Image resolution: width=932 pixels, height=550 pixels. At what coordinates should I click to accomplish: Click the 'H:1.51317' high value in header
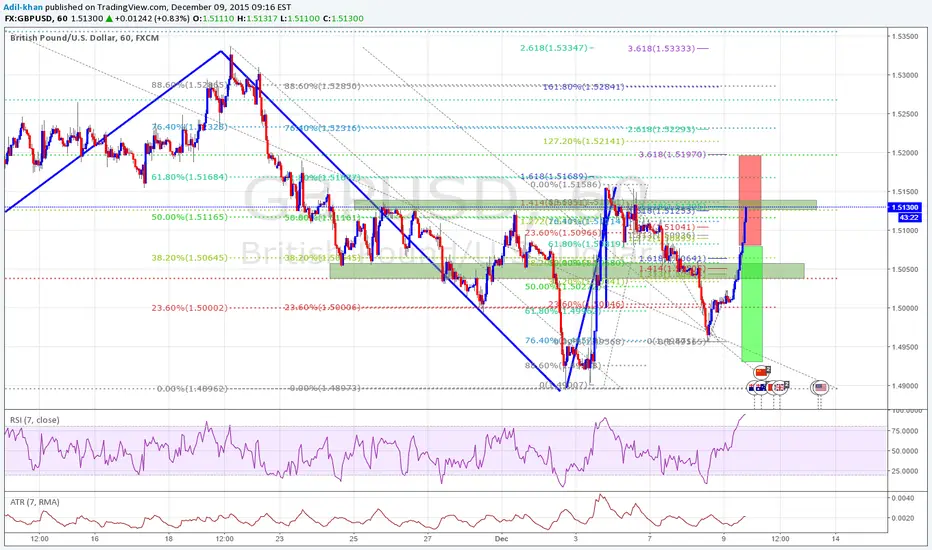click(x=257, y=18)
